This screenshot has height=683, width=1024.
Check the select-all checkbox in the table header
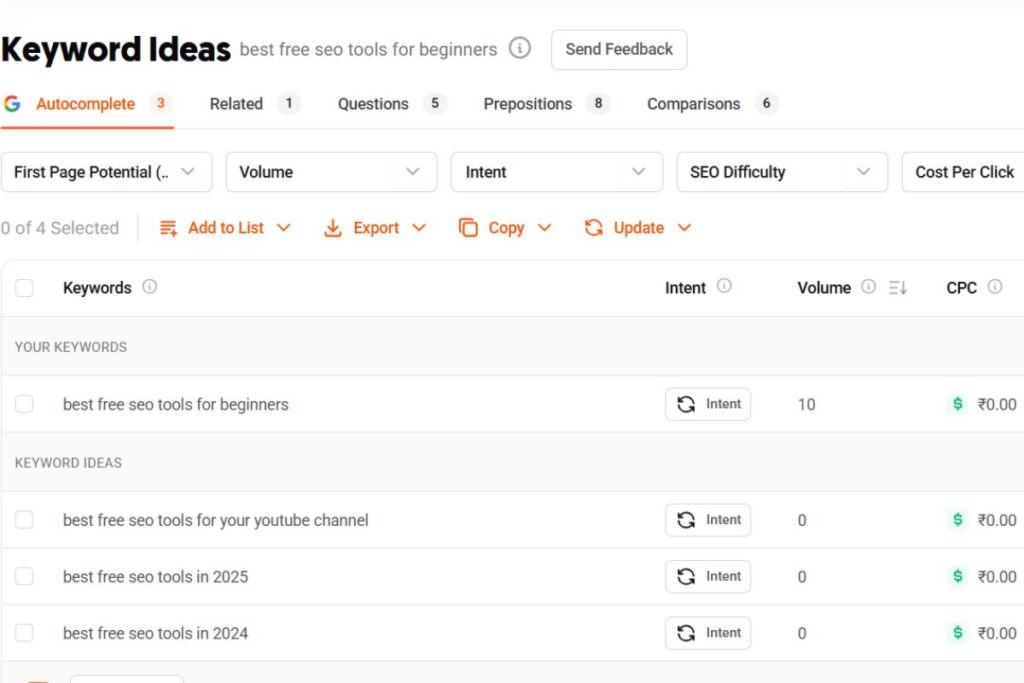24,287
